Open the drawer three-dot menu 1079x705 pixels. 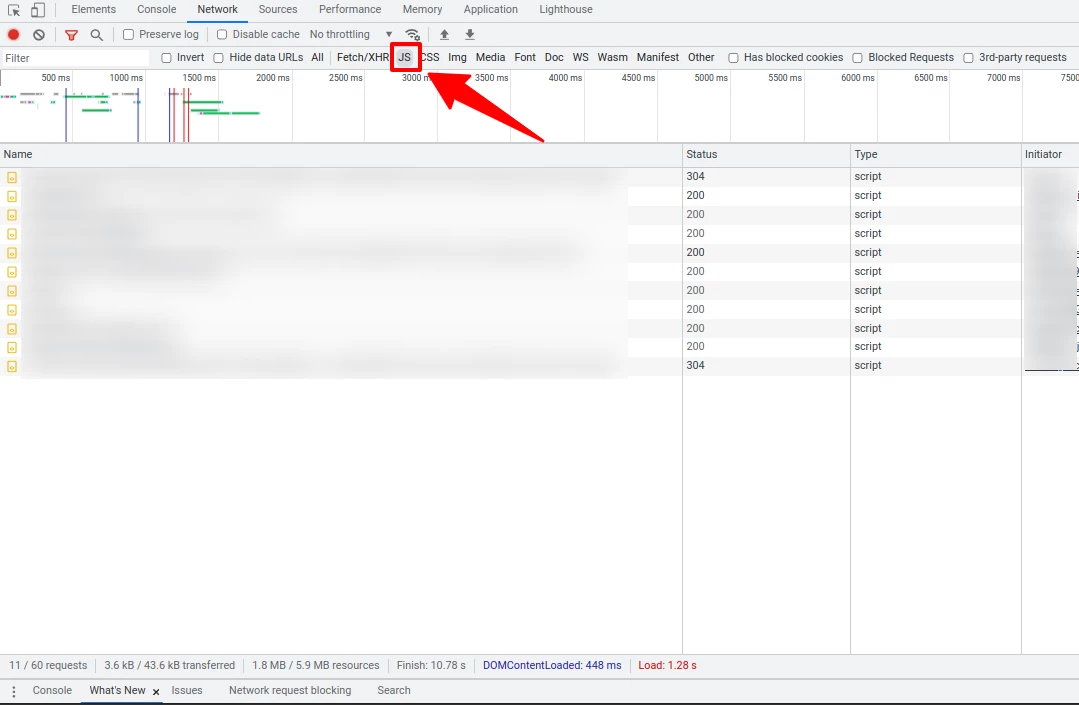pos(14,691)
